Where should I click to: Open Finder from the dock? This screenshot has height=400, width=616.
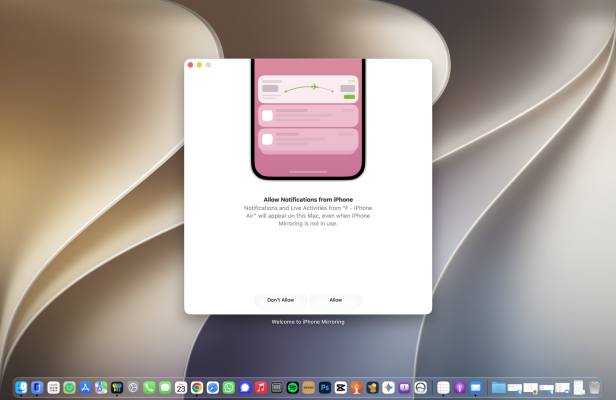[x=21, y=388]
